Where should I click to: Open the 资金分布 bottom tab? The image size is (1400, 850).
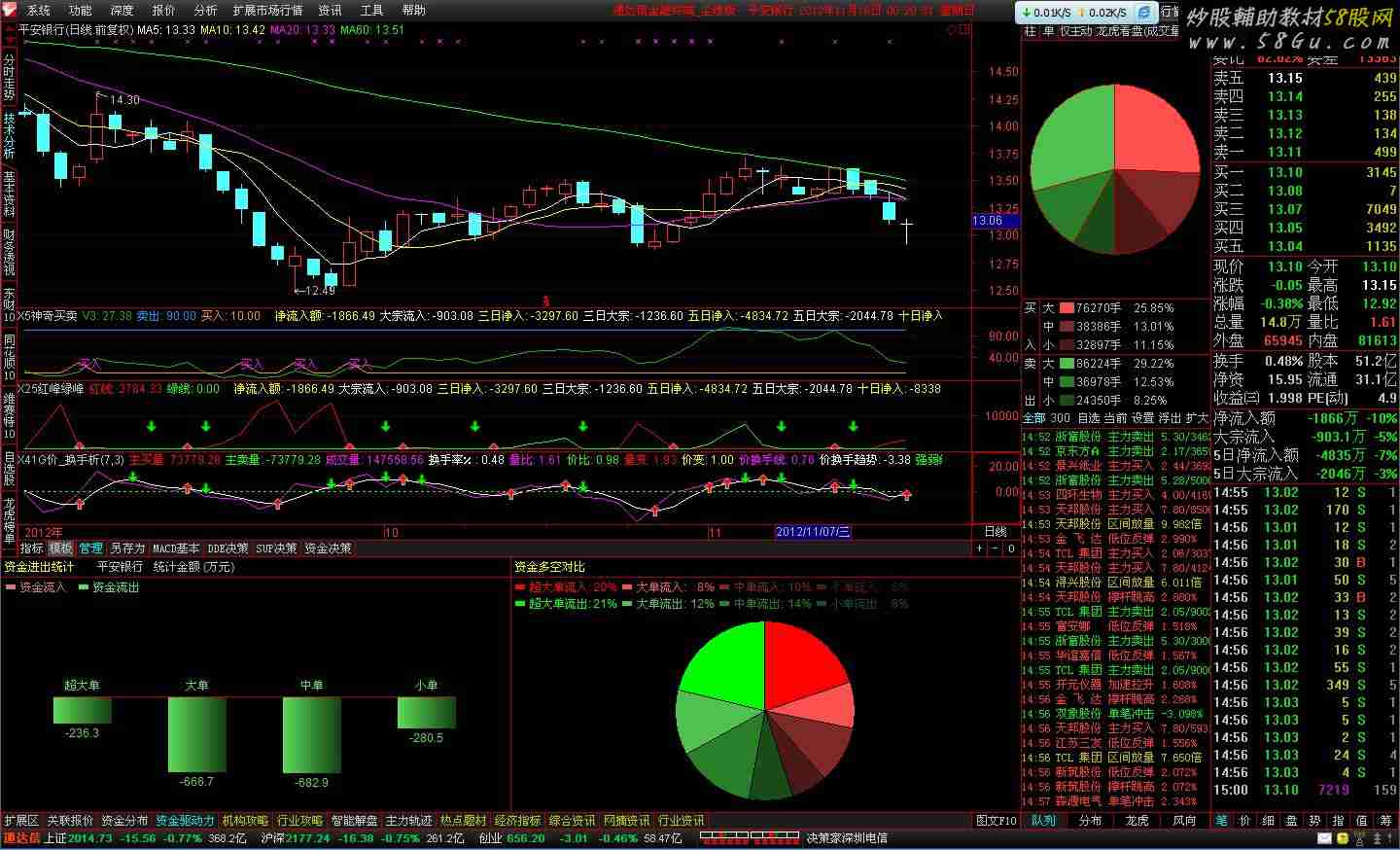[124, 821]
